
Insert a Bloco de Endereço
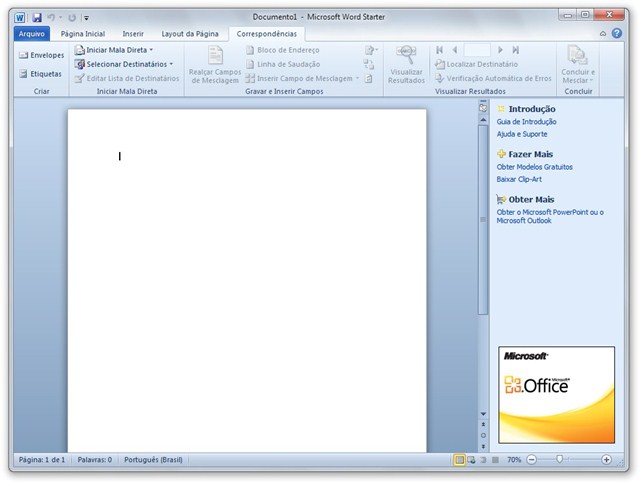point(283,50)
